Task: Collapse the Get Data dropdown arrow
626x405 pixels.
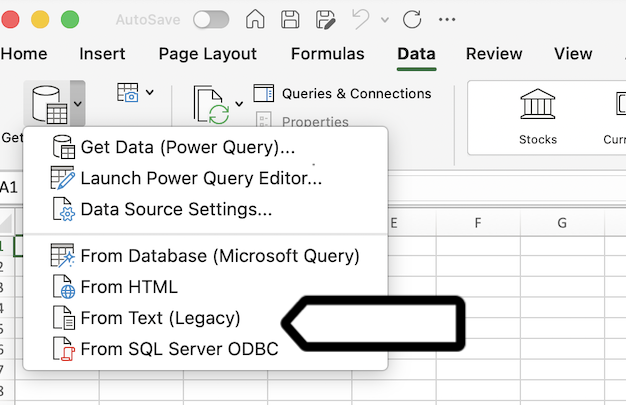Action: (x=78, y=104)
